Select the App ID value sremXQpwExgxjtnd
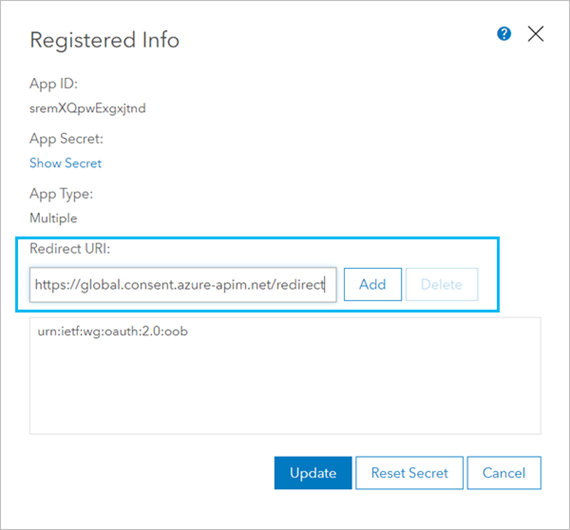This screenshot has width=570, height=530. [x=88, y=108]
